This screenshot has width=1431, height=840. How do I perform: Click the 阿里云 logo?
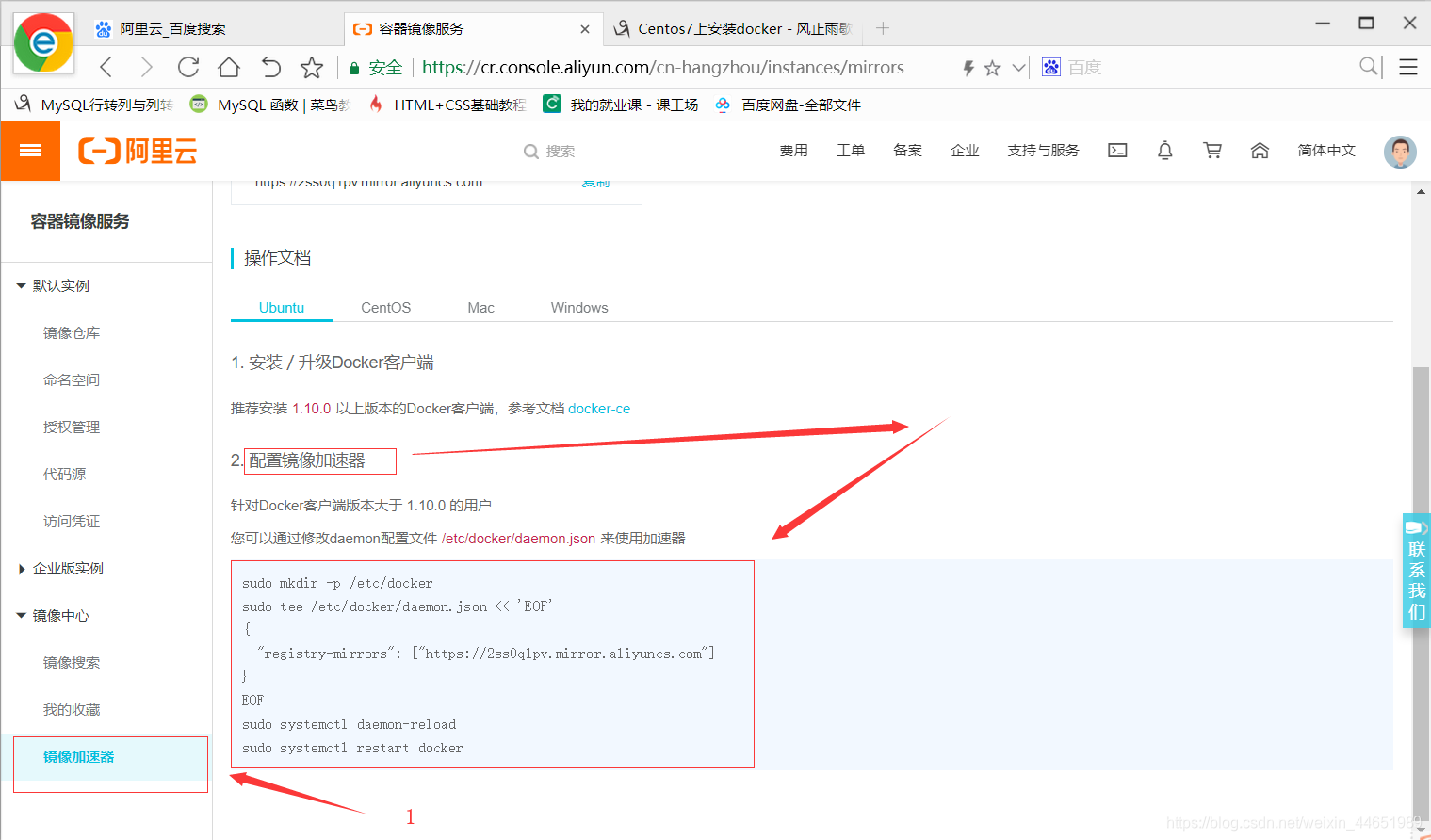pos(138,151)
